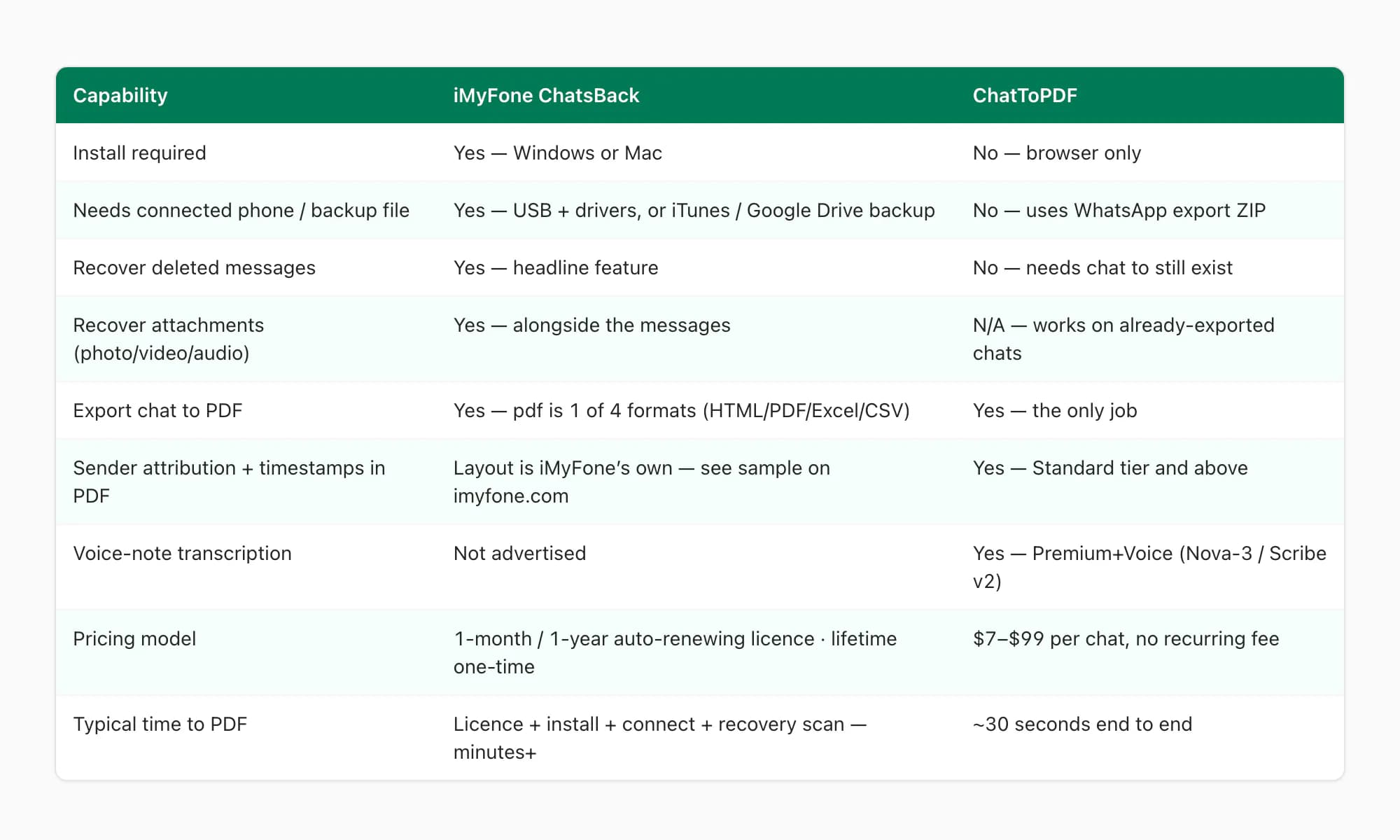Click 'Licence + install + connect + recovery scan' cell
The height and width of the screenshot is (840, 1400).
pyautogui.click(x=659, y=738)
